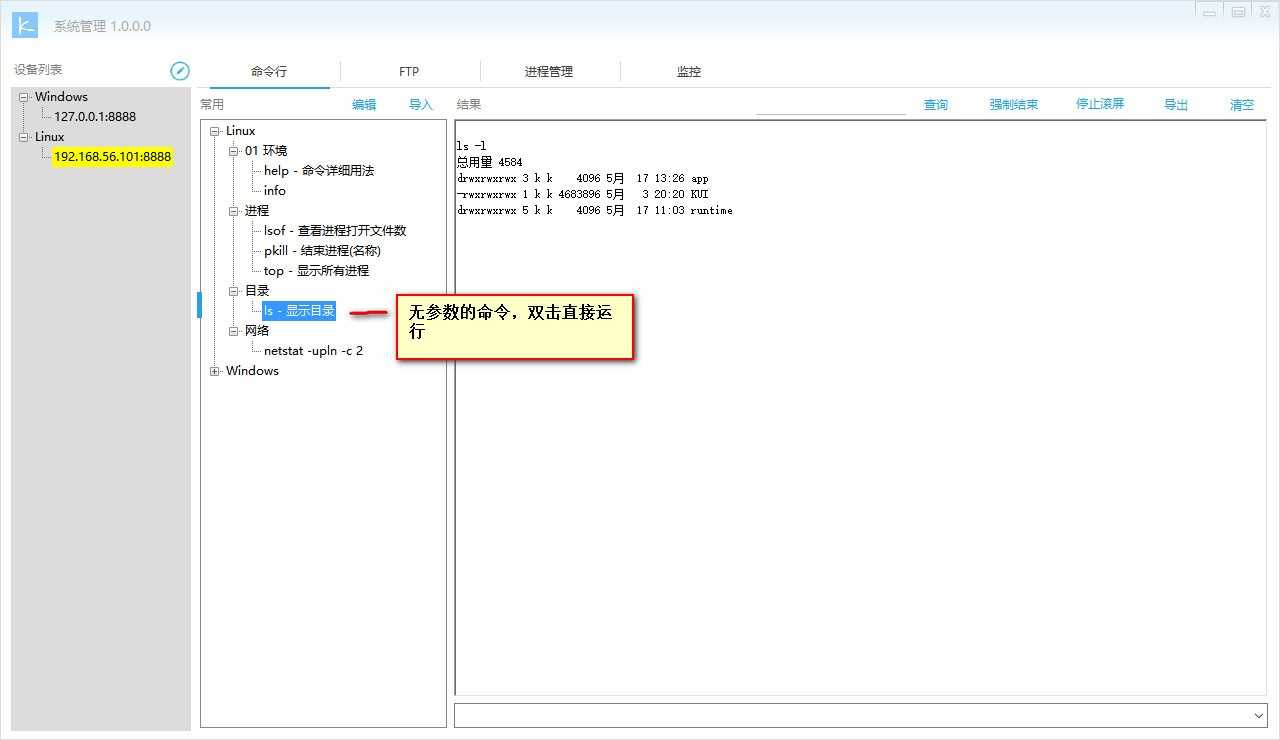The image size is (1280, 740).
Task: Minimize the 系统管理 window
Action: click(x=1210, y=12)
